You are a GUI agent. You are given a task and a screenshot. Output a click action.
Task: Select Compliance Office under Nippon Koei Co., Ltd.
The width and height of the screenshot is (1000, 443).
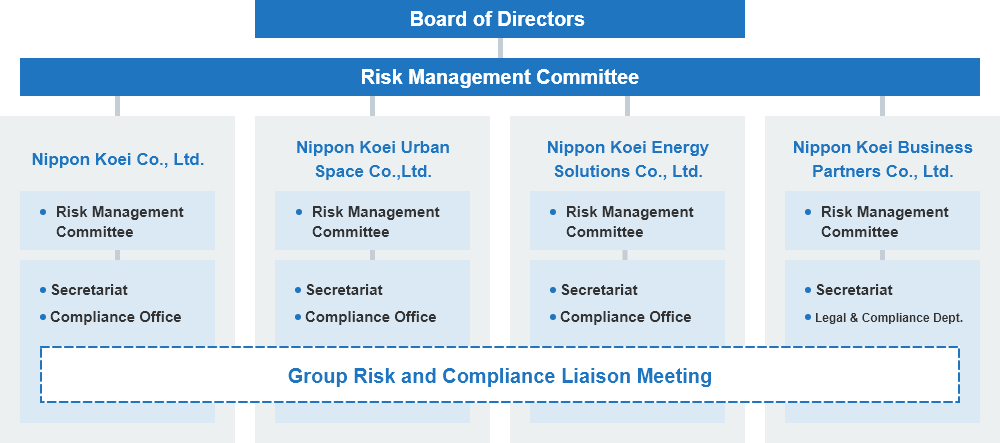pyautogui.click(x=115, y=317)
